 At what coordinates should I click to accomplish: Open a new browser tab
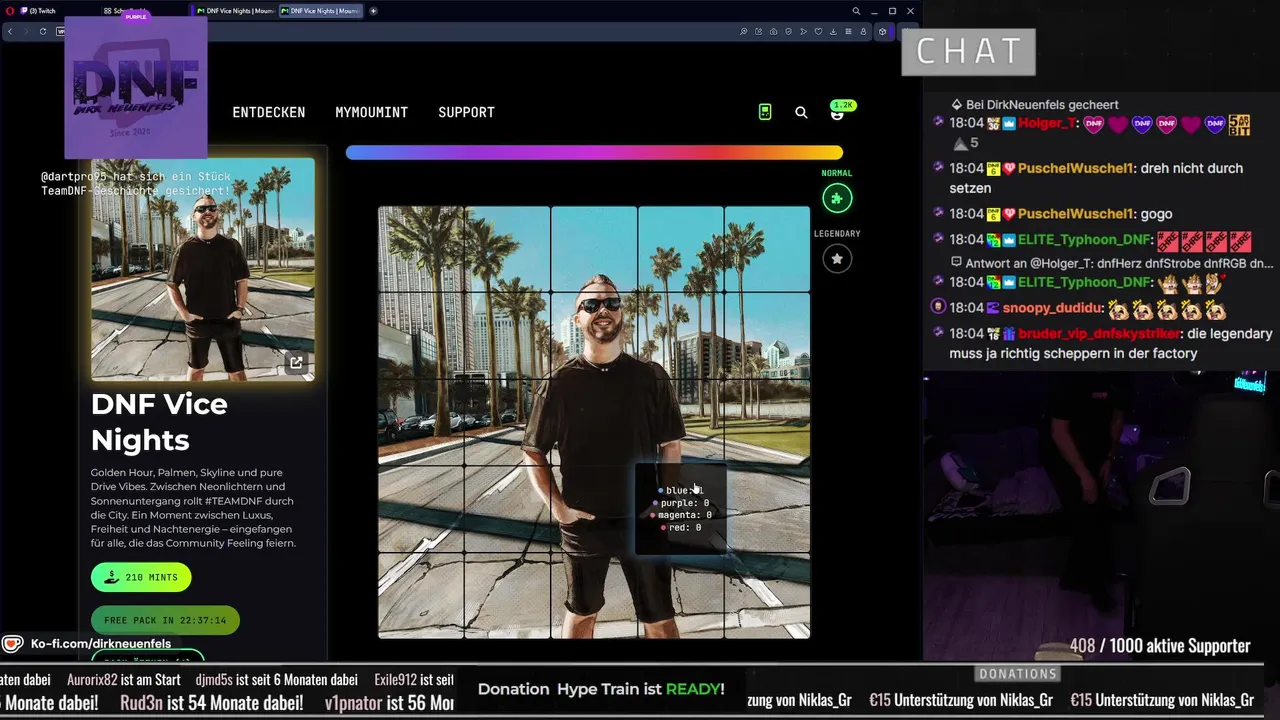(x=374, y=11)
